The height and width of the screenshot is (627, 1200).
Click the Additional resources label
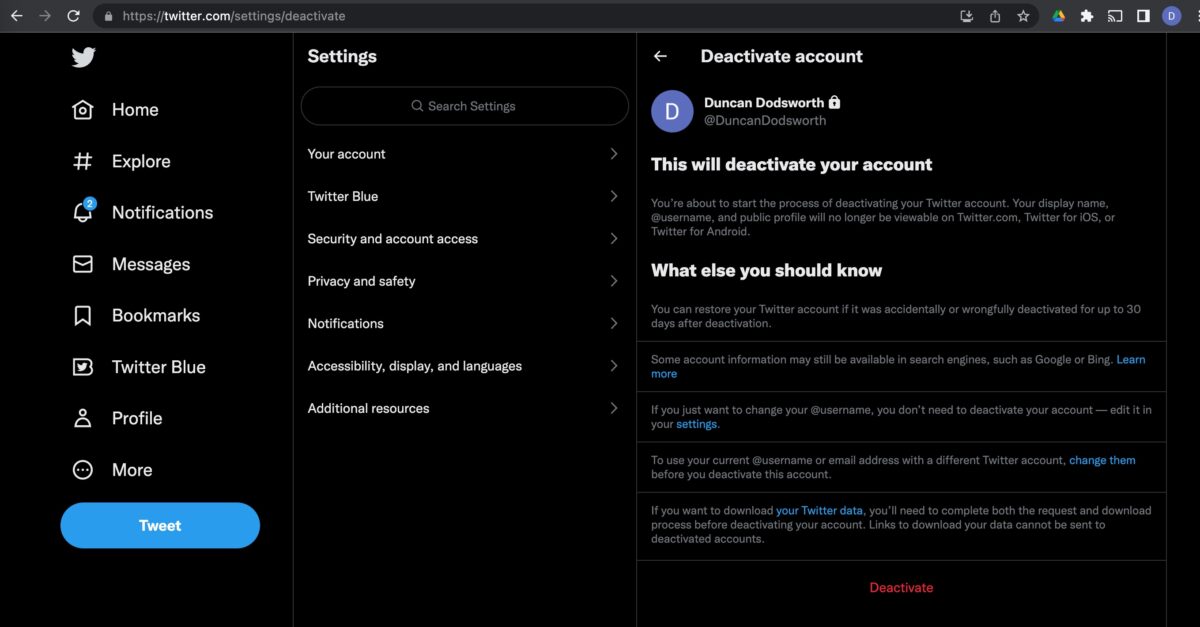point(368,408)
